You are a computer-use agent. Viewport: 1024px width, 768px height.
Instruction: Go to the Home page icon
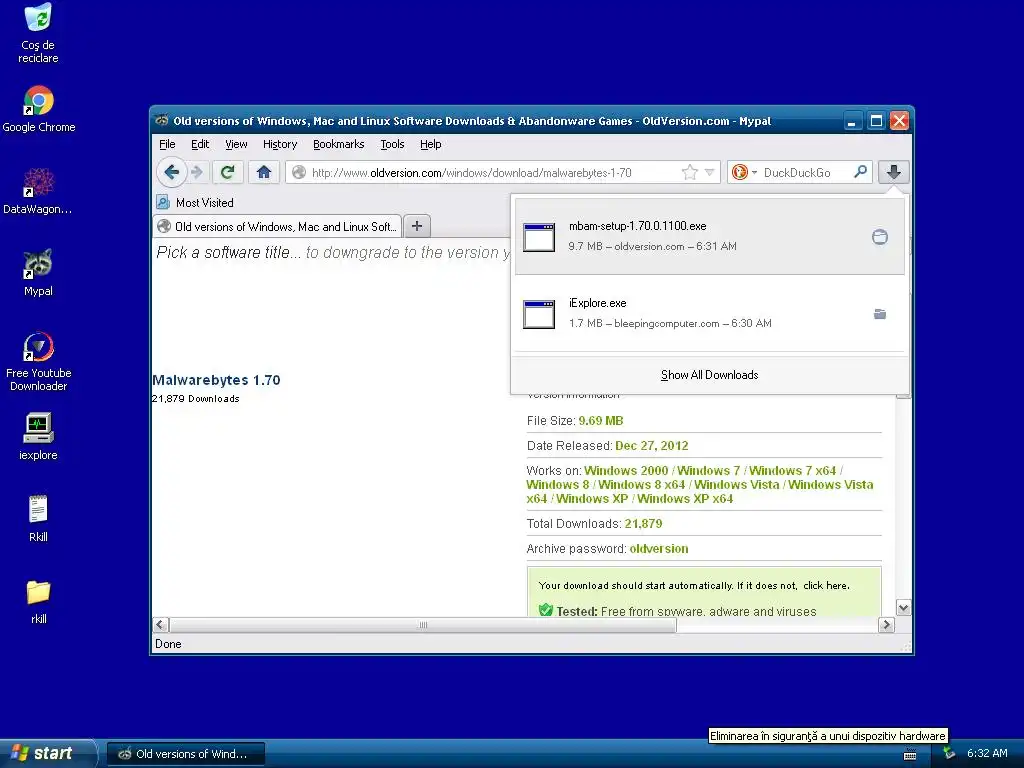point(264,172)
